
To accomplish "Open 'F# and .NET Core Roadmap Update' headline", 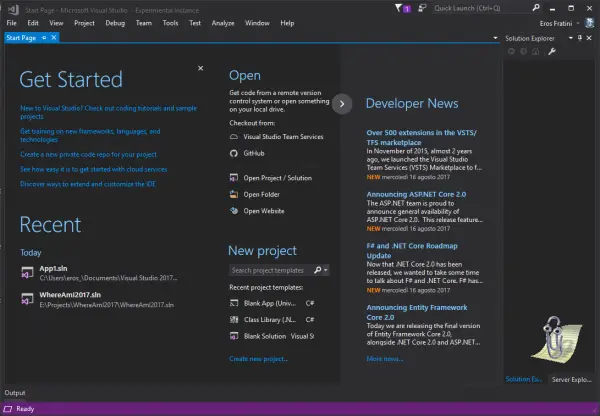I will 412,250.
